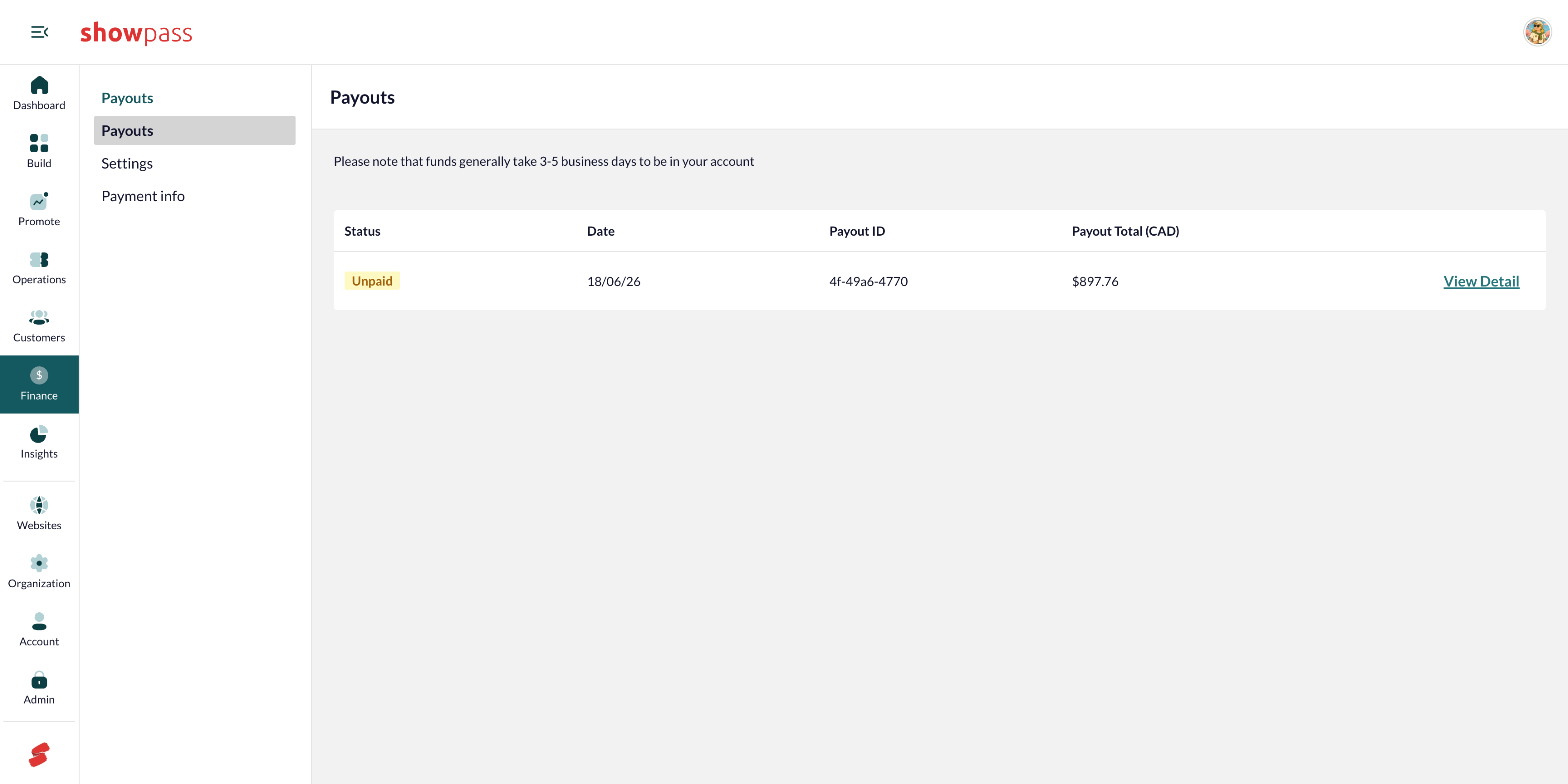This screenshot has height=784, width=1568.
Task: Select the Finance section
Action: tap(39, 384)
